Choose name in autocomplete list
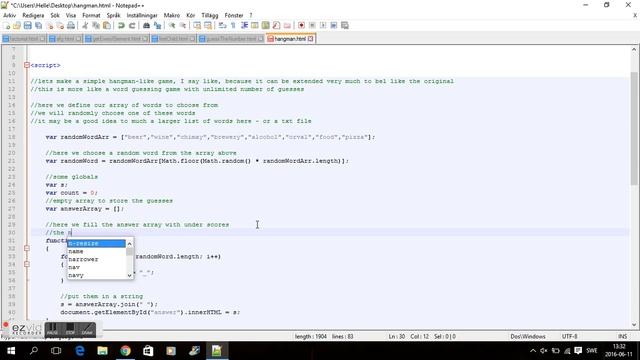640x360 pixels. (96, 251)
